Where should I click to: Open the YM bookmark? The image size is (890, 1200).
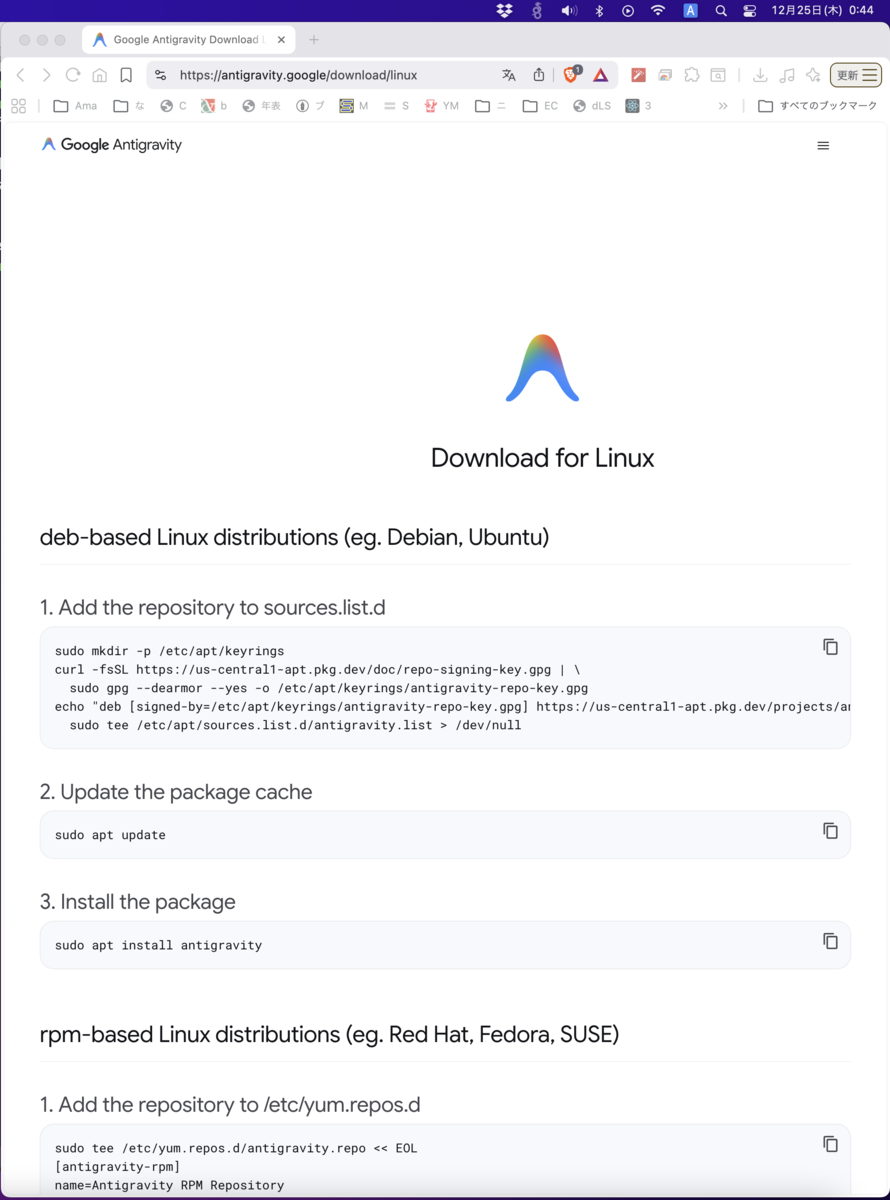click(x=442, y=106)
